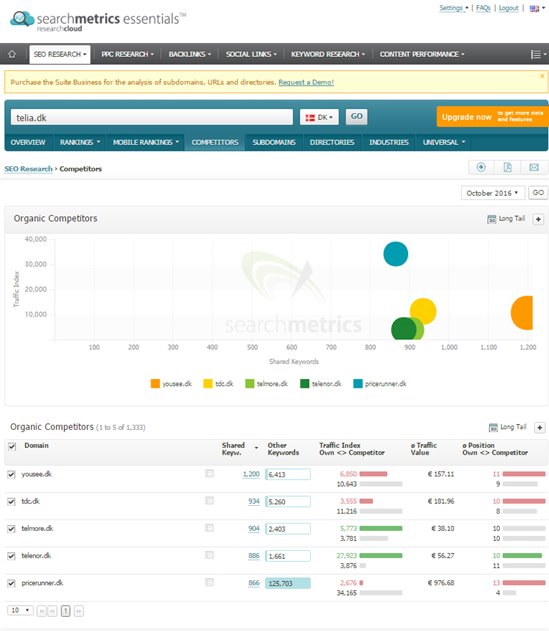This screenshot has width=549, height=631.
Task: Open the SEO Research breadcrumb link
Action: coord(29,169)
